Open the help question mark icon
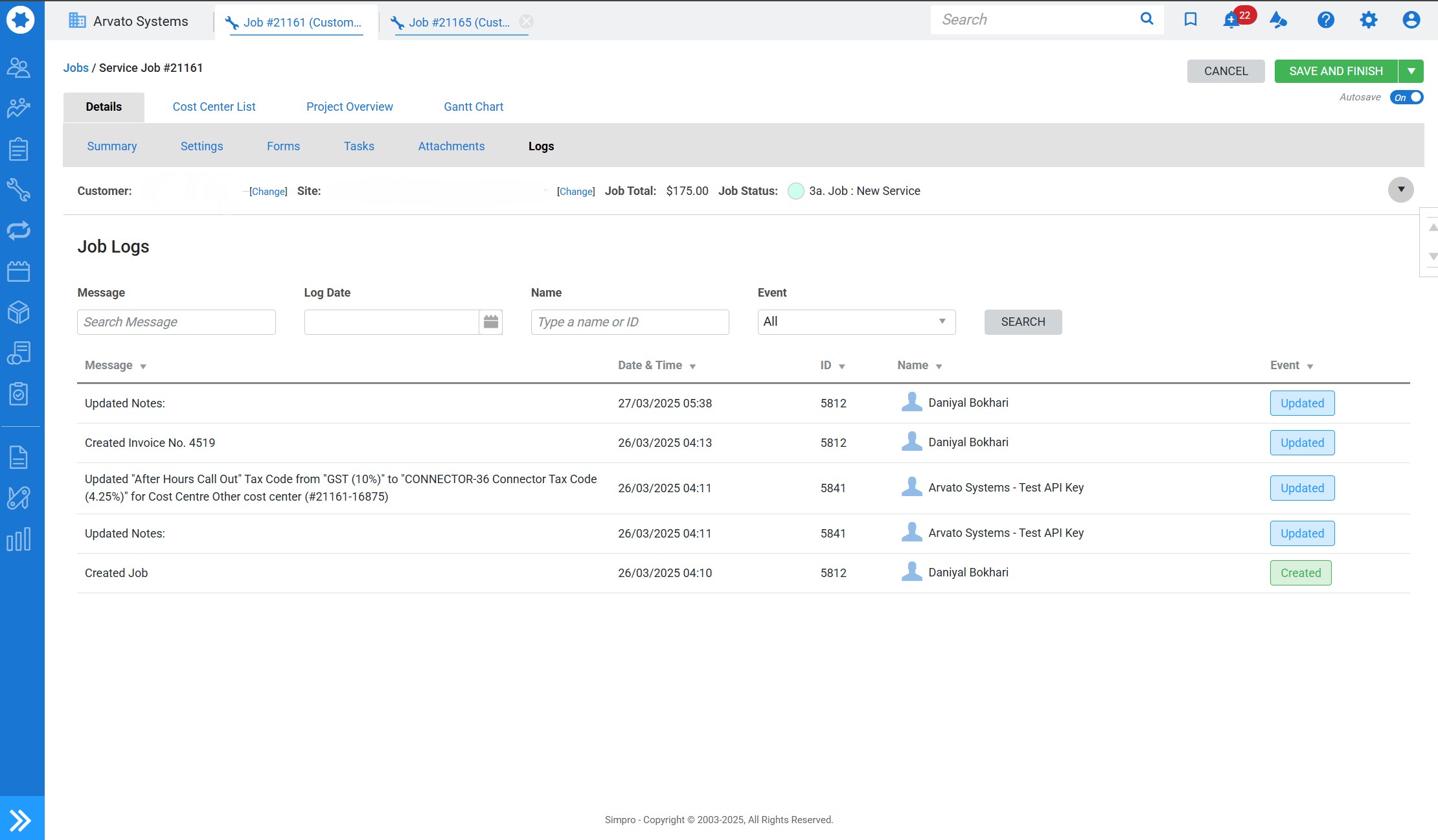The width and height of the screenshot is (1438, 840). 1325,20
